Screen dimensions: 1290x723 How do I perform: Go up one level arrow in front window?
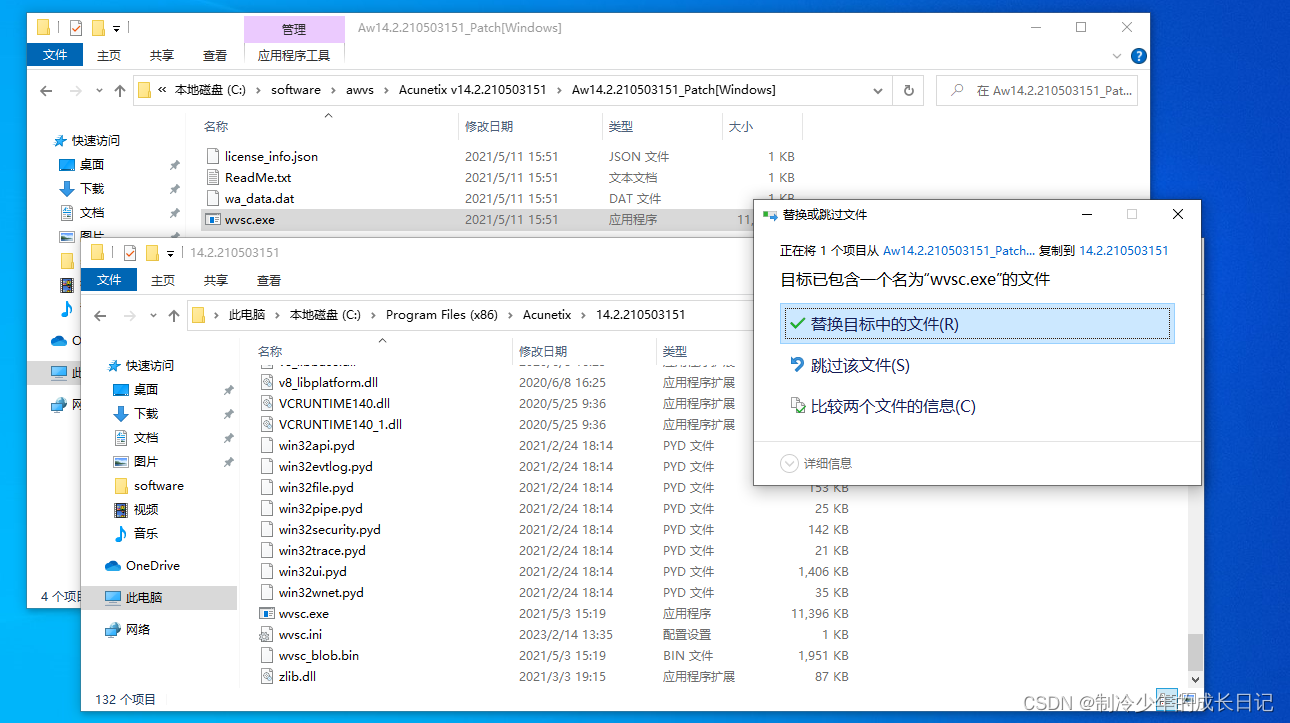pos(175,315)
